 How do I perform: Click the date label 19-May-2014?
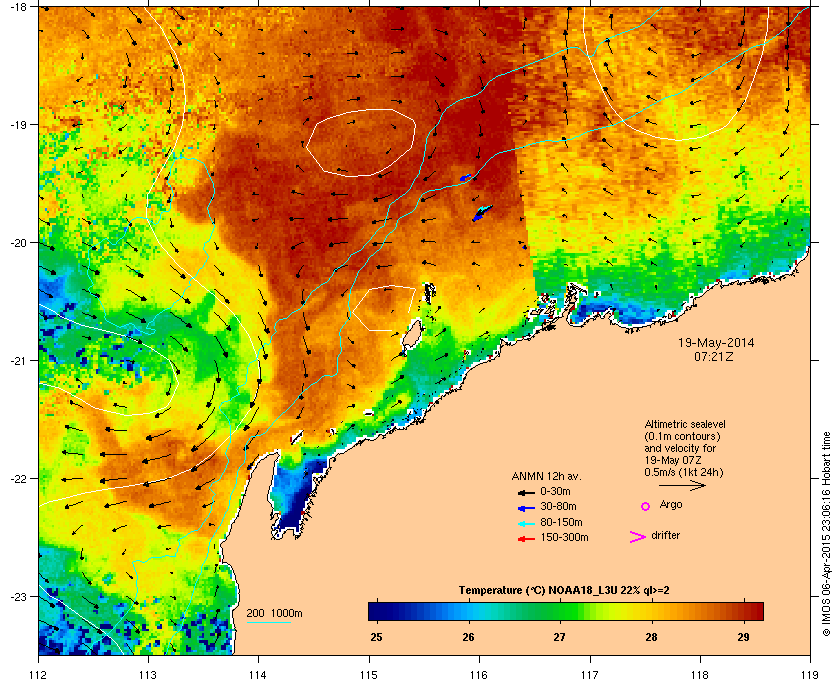(716, 342)
